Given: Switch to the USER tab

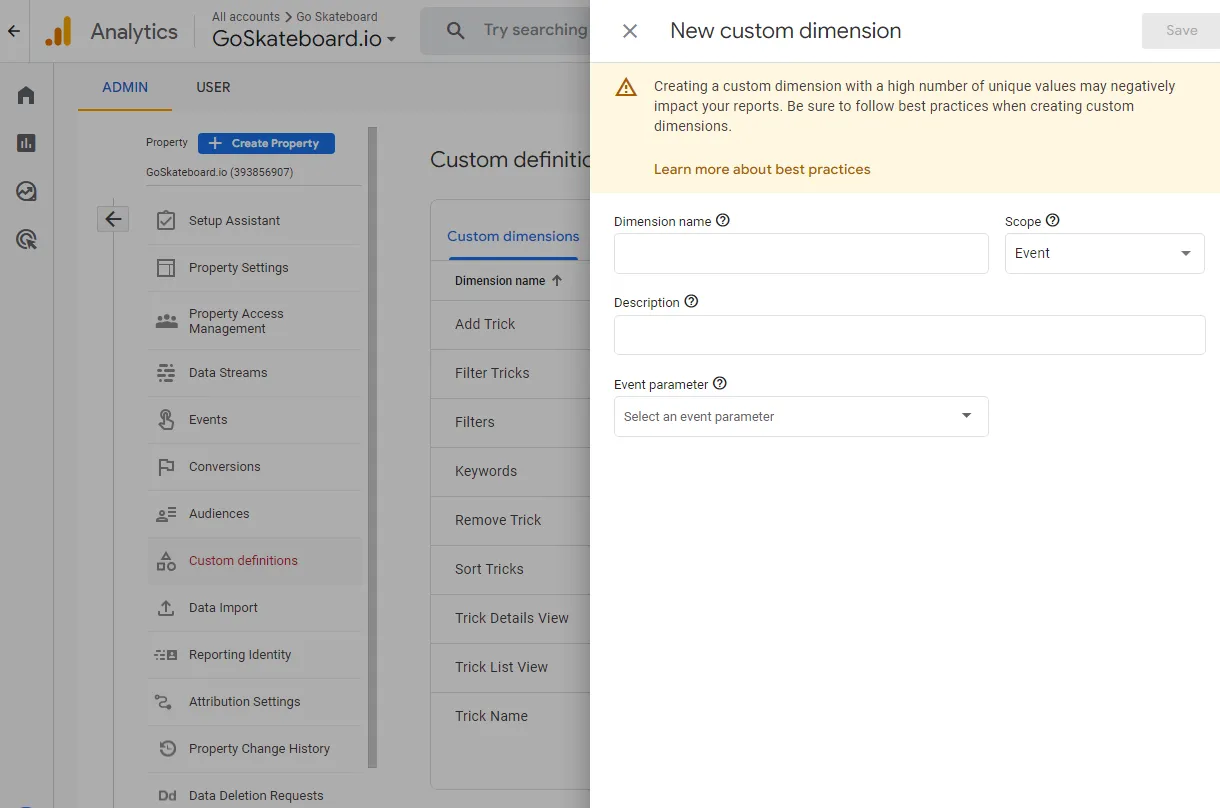Looking at the screenshot, I should point(213,87).
